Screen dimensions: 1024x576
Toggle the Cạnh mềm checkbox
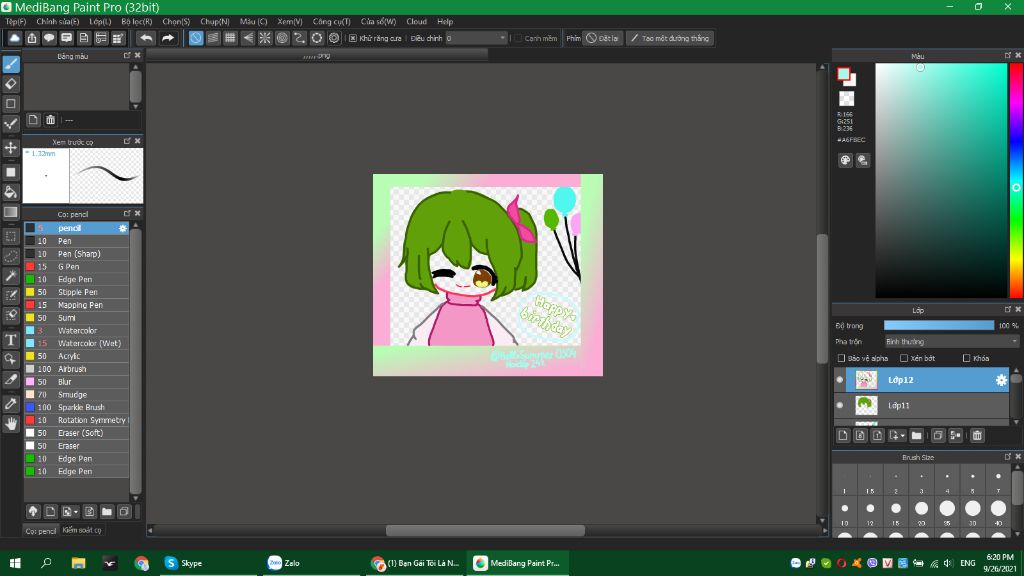(518, 39)
